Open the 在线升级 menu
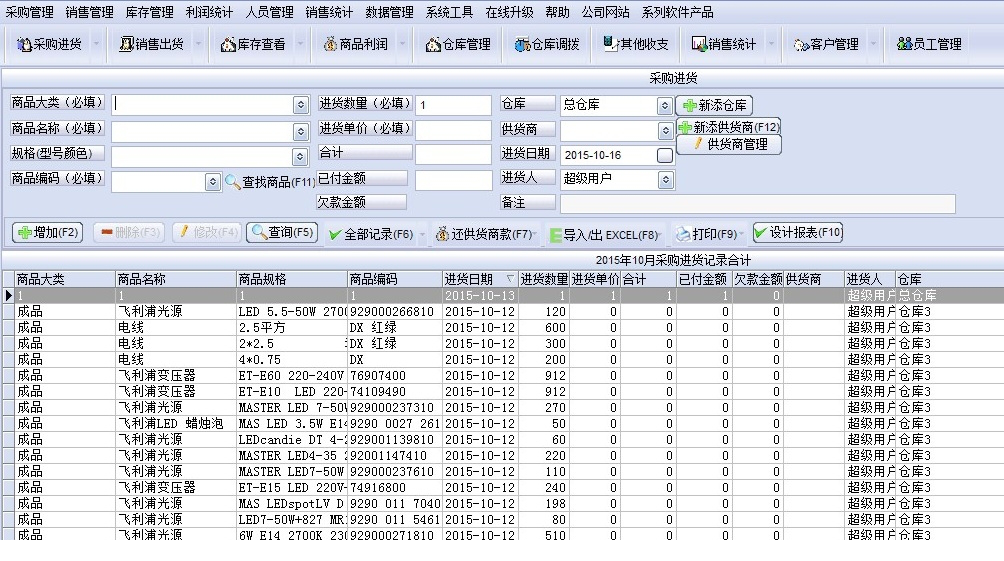The height and width of the screenshot is (561, 1004). pyautogui.click(x=509, y=12)
